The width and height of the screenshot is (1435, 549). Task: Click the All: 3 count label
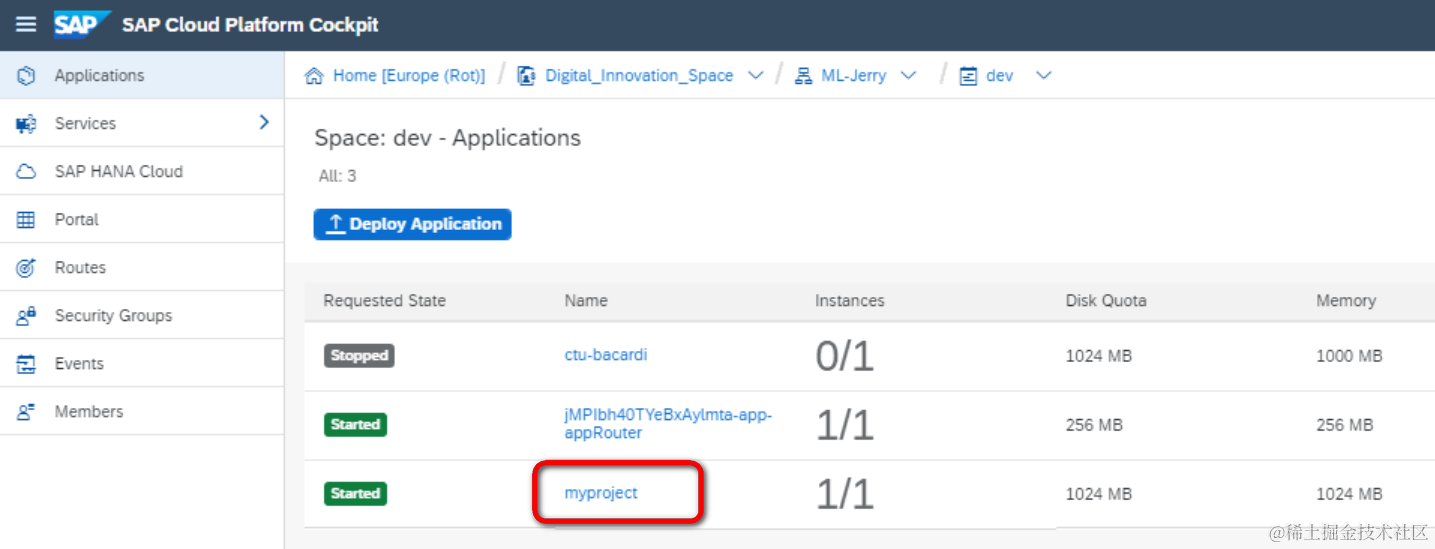337,176
